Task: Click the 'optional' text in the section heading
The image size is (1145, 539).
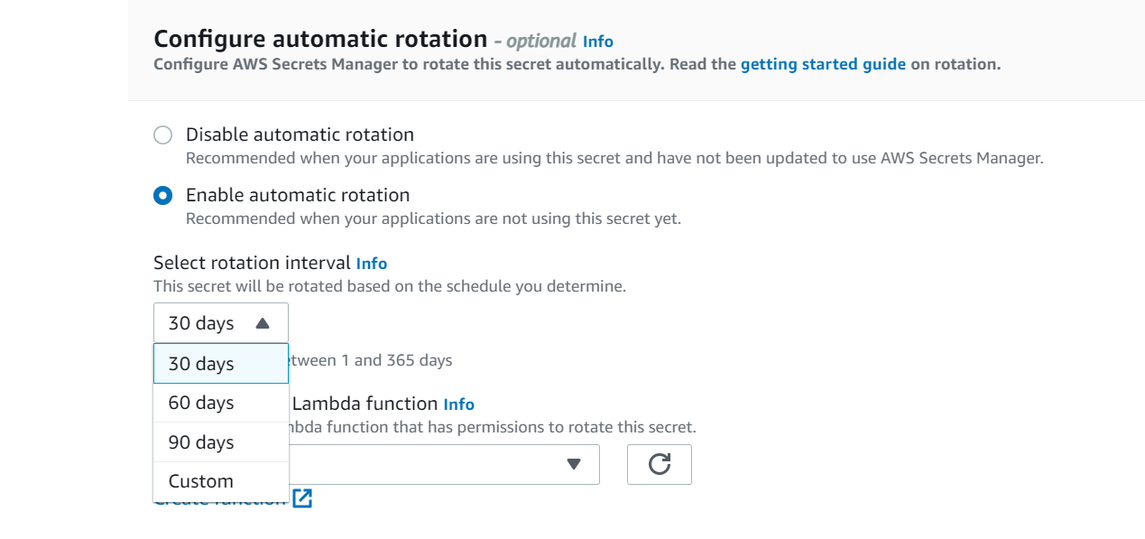Action: [x=540, y=41]
